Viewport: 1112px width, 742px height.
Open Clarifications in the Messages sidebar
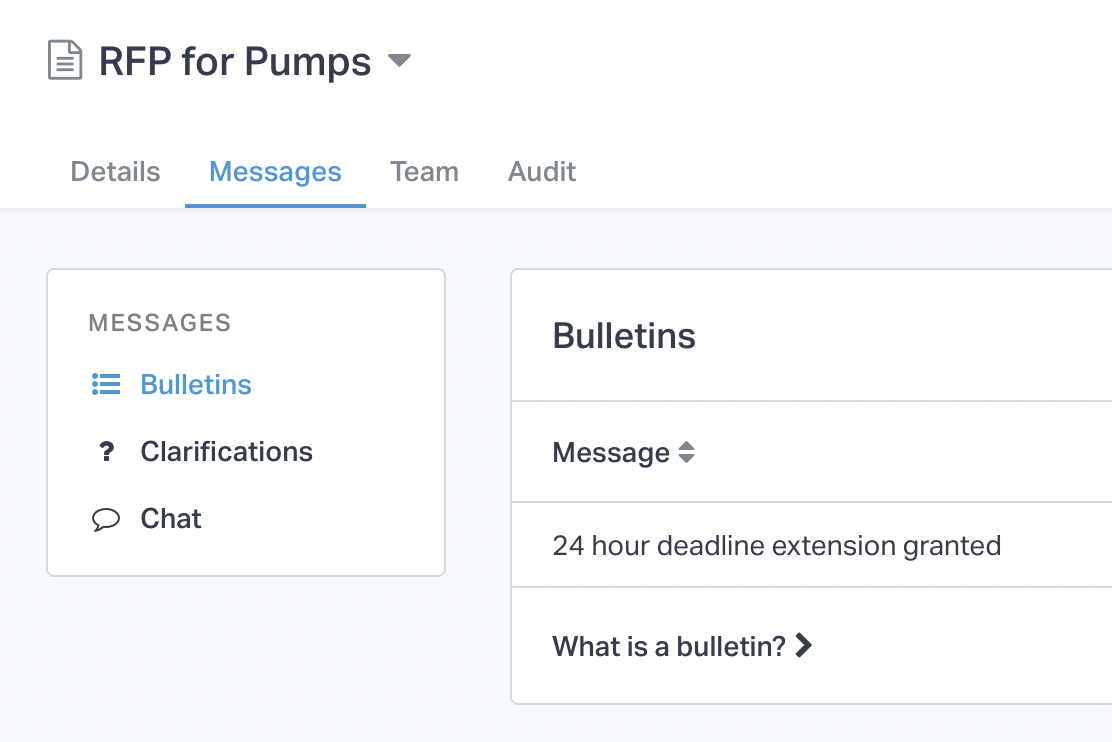pos(226,451)
